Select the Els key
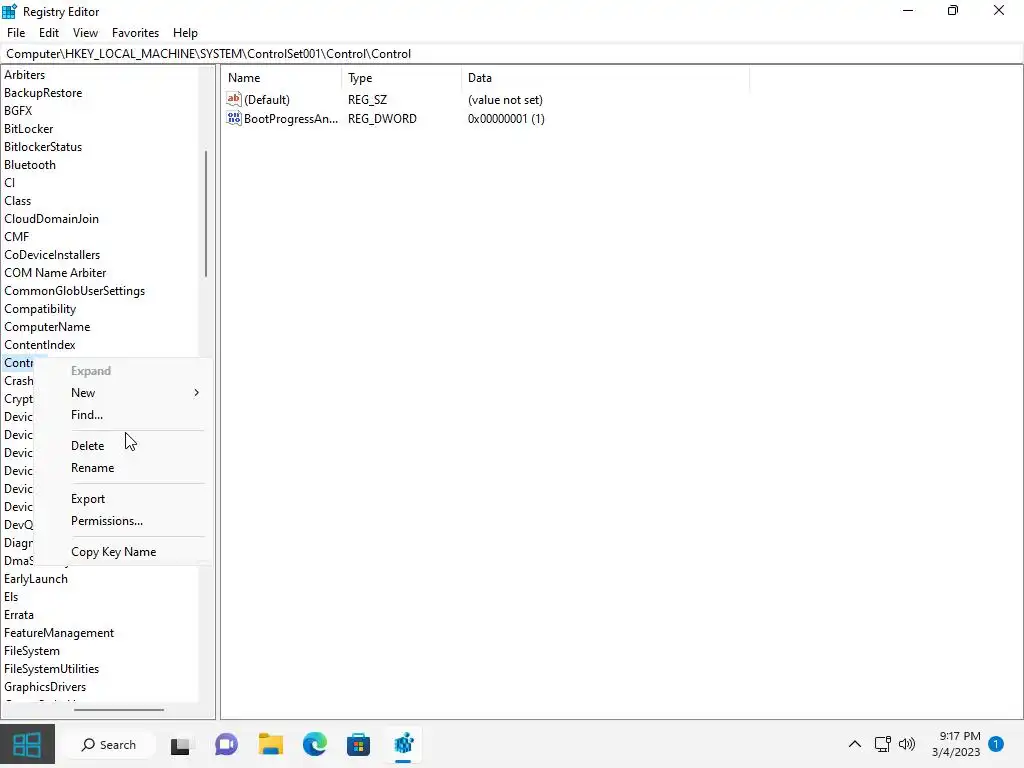Image resolution: width=1024 pixels, height=768 pixels. point(11,596)
